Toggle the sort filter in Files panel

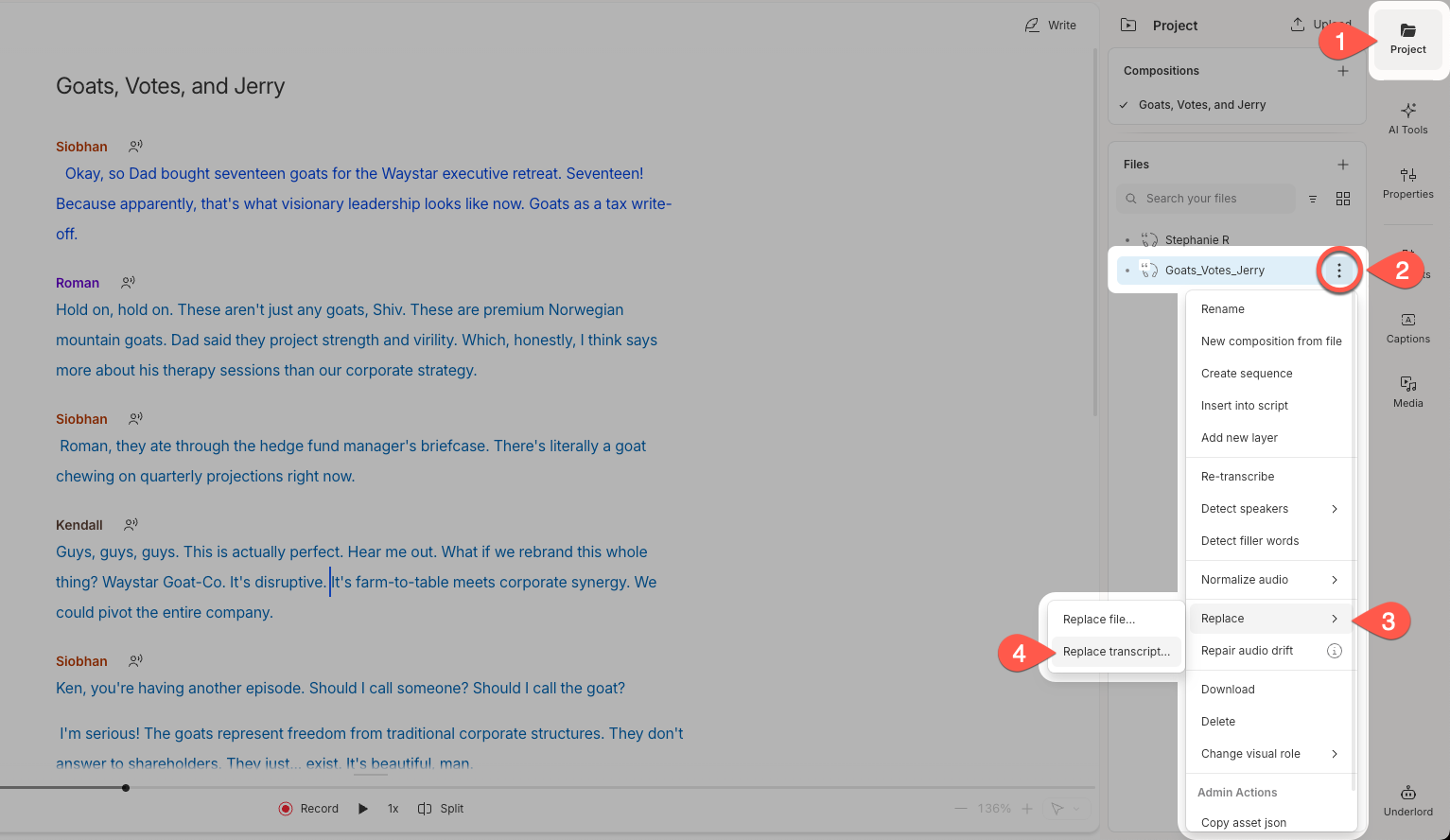tap(1313, 199)
